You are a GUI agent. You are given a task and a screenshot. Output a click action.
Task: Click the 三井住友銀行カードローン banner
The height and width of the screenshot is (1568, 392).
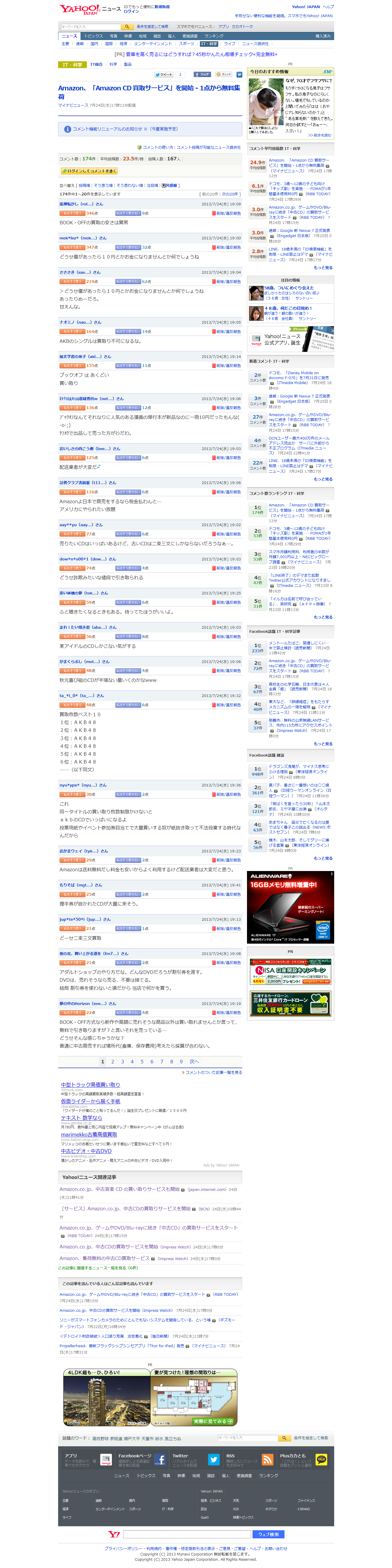(x=290, y=1004)
